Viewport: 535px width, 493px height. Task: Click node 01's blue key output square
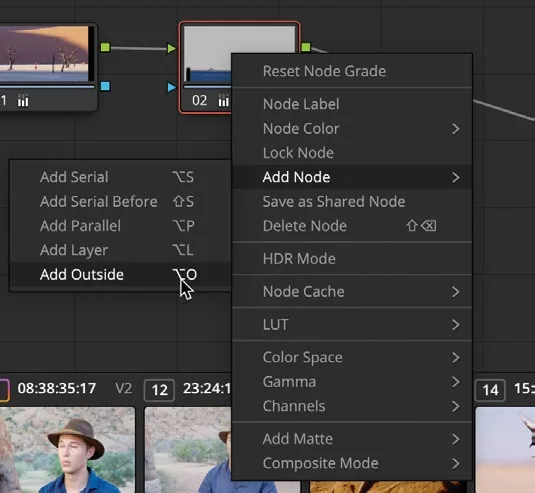coord(105,86)
